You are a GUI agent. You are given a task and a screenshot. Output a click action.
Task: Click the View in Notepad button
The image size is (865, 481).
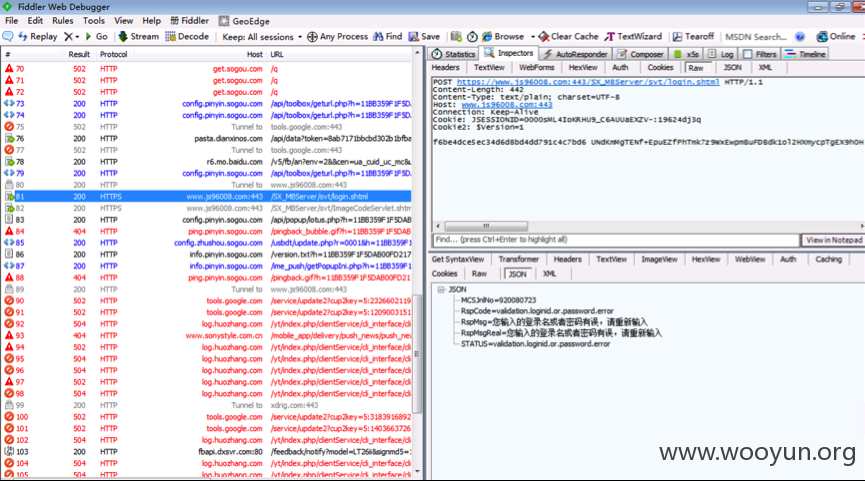[x=833, y=240]
